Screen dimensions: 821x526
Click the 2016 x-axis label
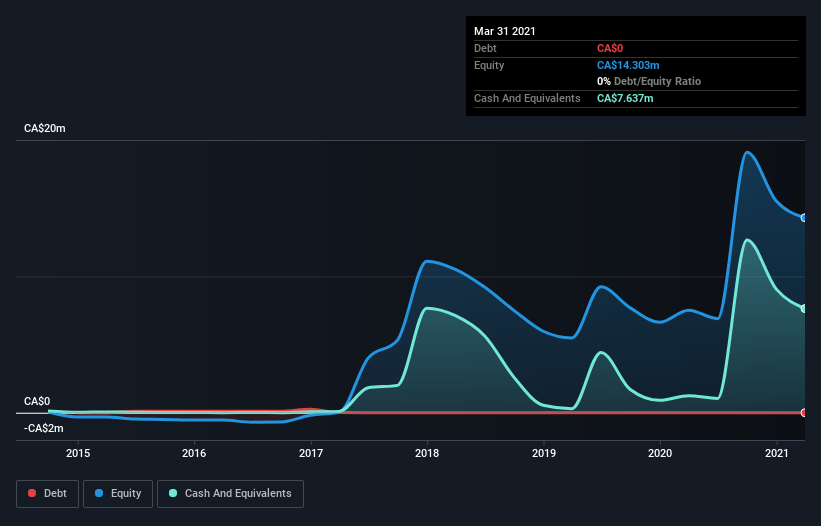[x=194, y=453]
